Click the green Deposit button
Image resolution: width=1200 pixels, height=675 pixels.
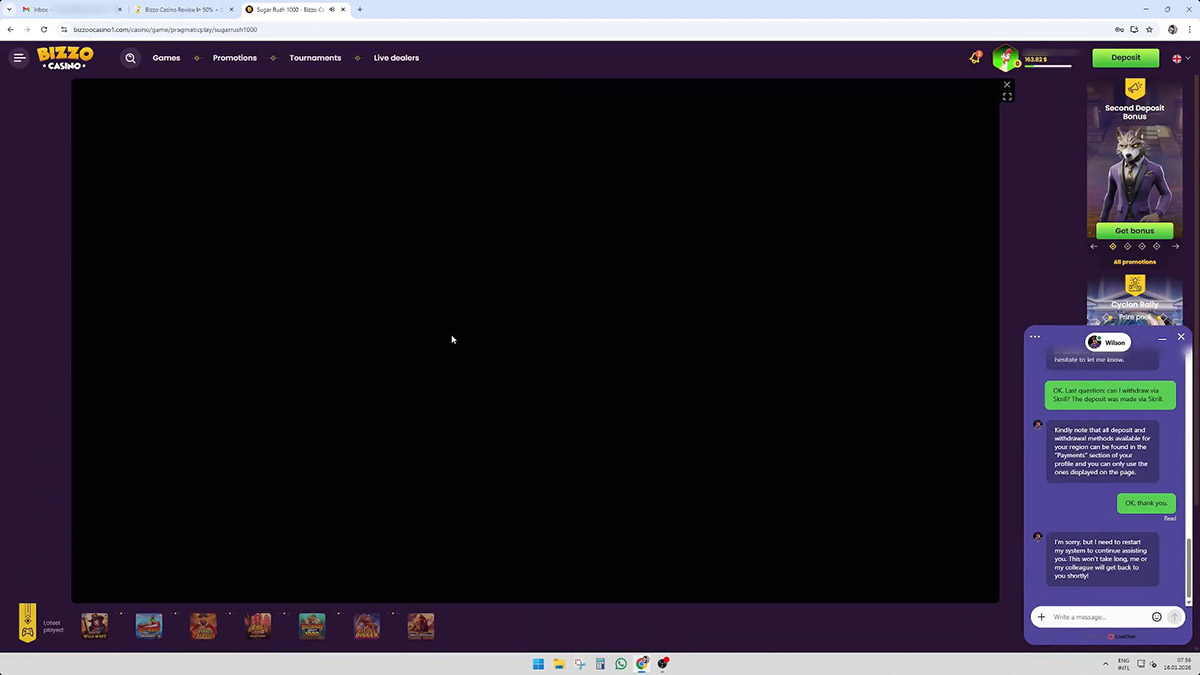[1125, 58]
